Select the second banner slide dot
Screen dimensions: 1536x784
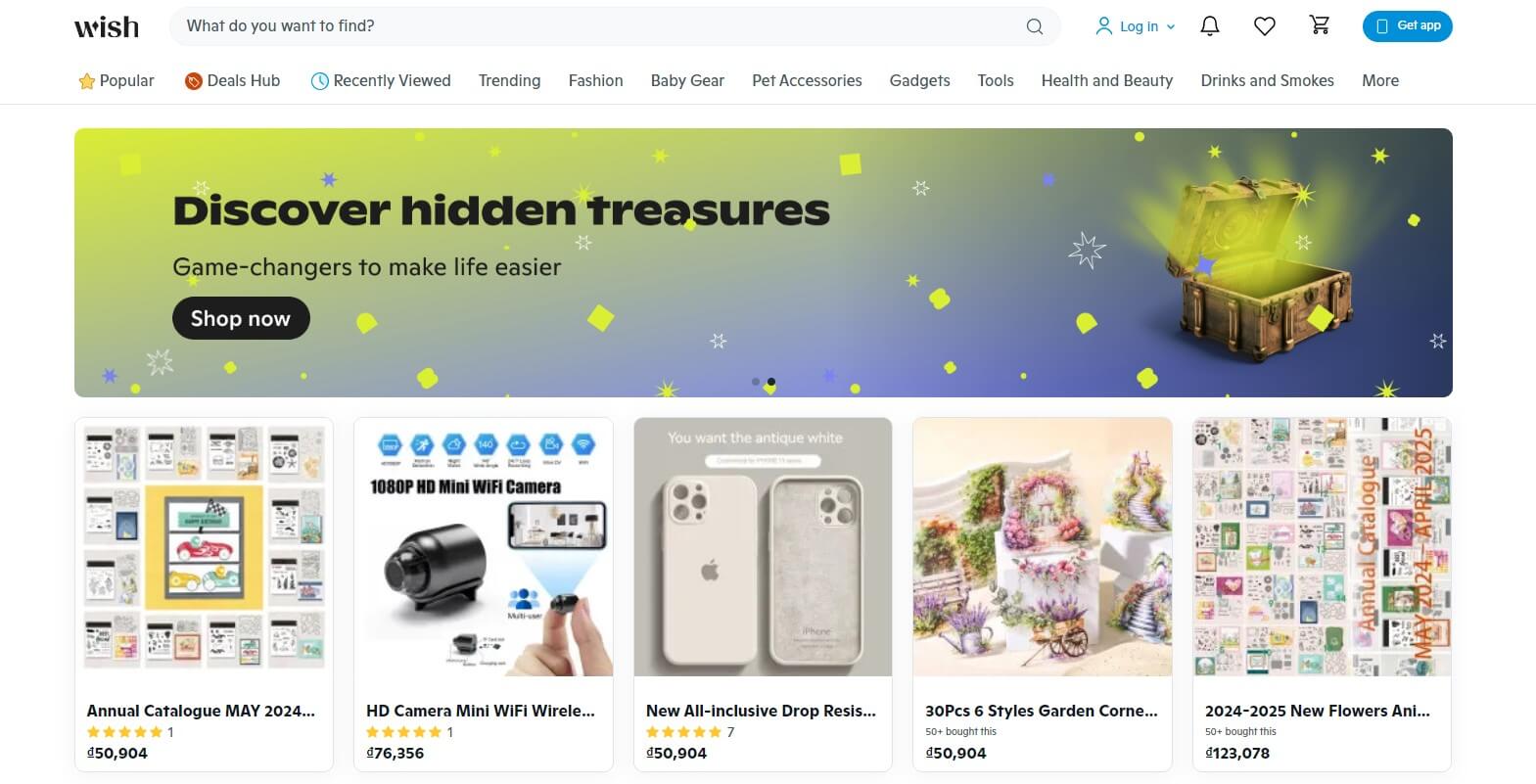(771, 382)
